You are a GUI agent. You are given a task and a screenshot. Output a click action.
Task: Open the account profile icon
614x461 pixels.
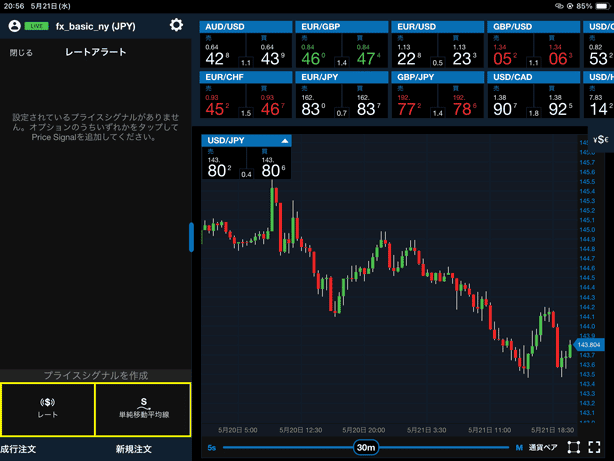[x=14, y=26]
